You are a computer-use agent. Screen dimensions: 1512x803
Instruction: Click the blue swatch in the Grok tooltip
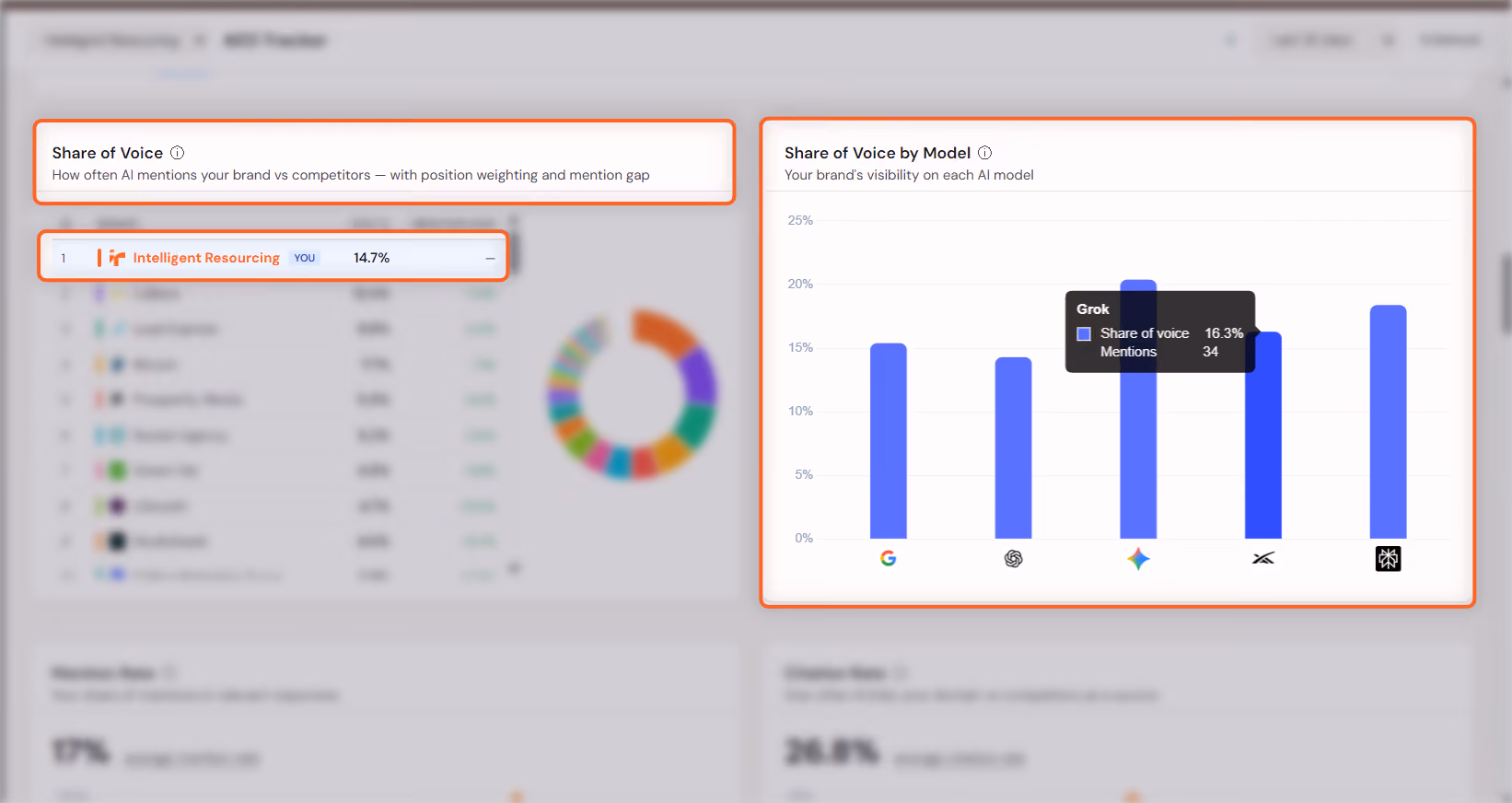(1084, 333)
